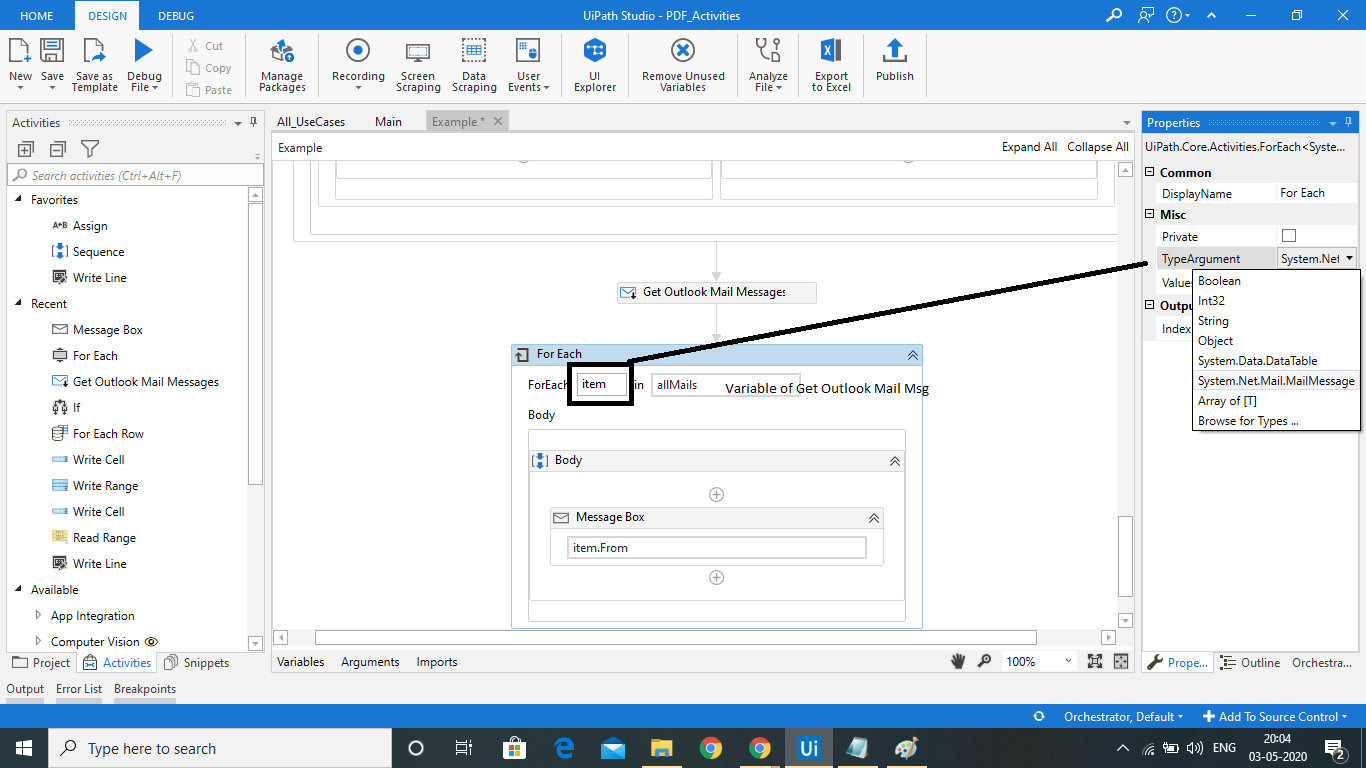Open Arguments panel

pos(370,662)
